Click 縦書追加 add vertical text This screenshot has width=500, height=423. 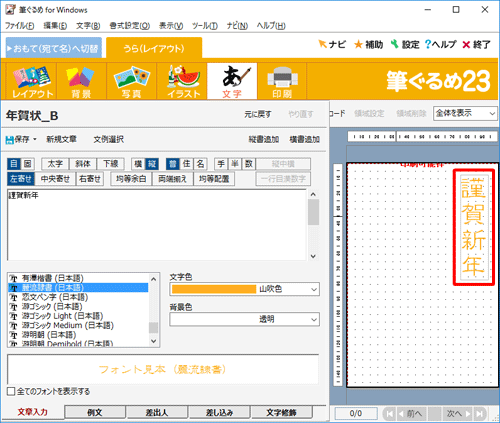tap(264, 139)
